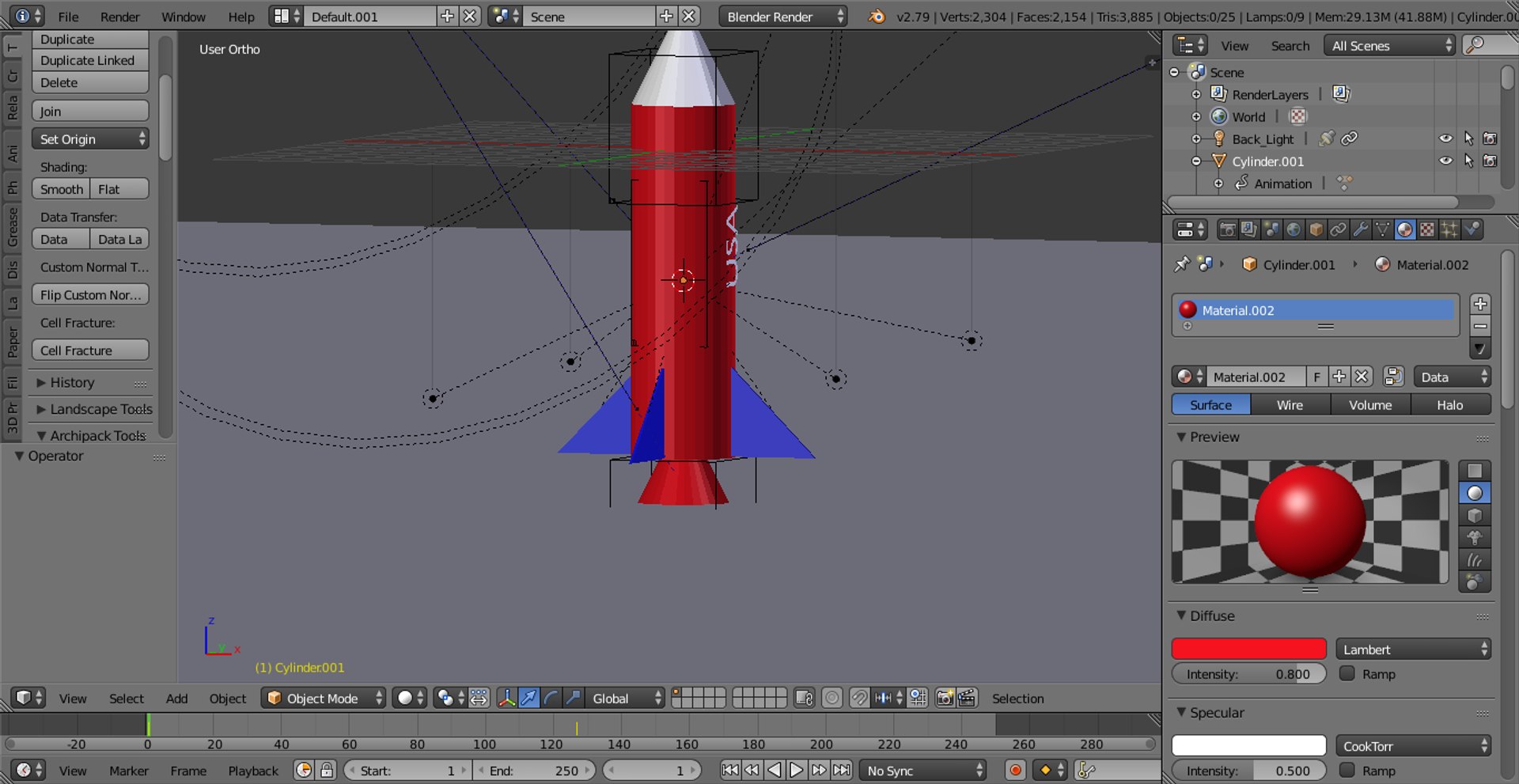Viewport: 1519px width, 784px height.
Task: Select cube preview type in material preview
Action: (1475, 516)
